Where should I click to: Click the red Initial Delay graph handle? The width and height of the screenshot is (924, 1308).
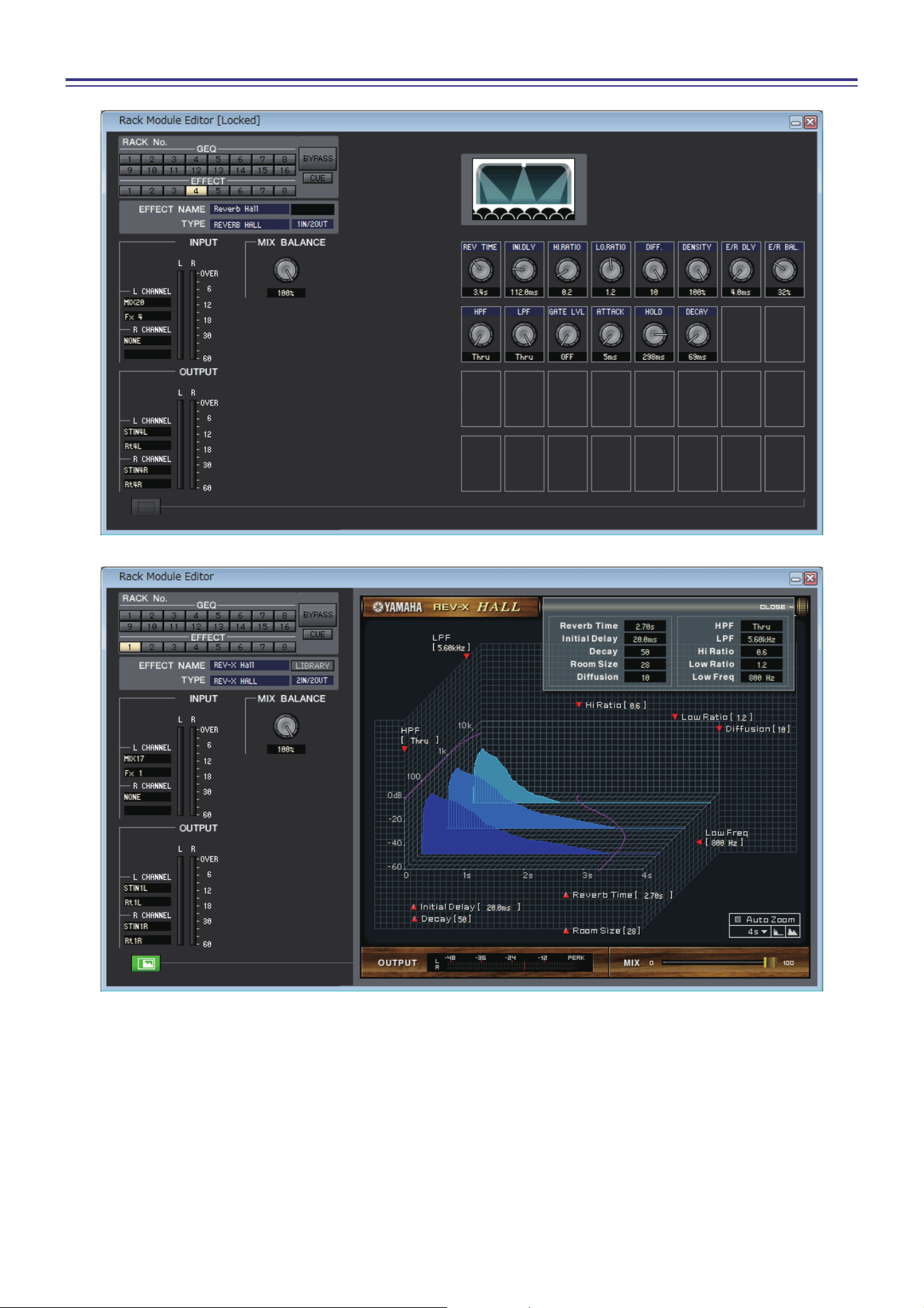[x=413, y=906]
